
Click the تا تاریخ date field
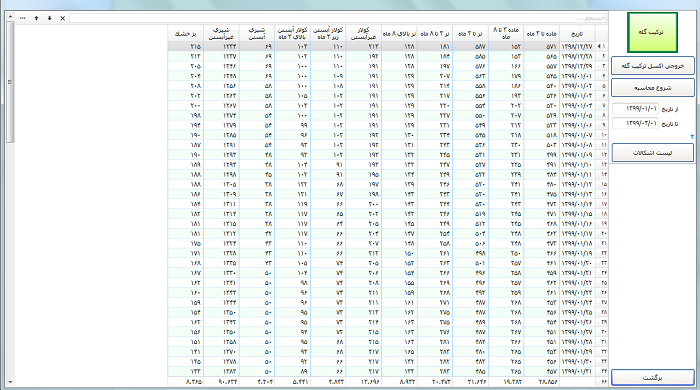pos(635,123)
